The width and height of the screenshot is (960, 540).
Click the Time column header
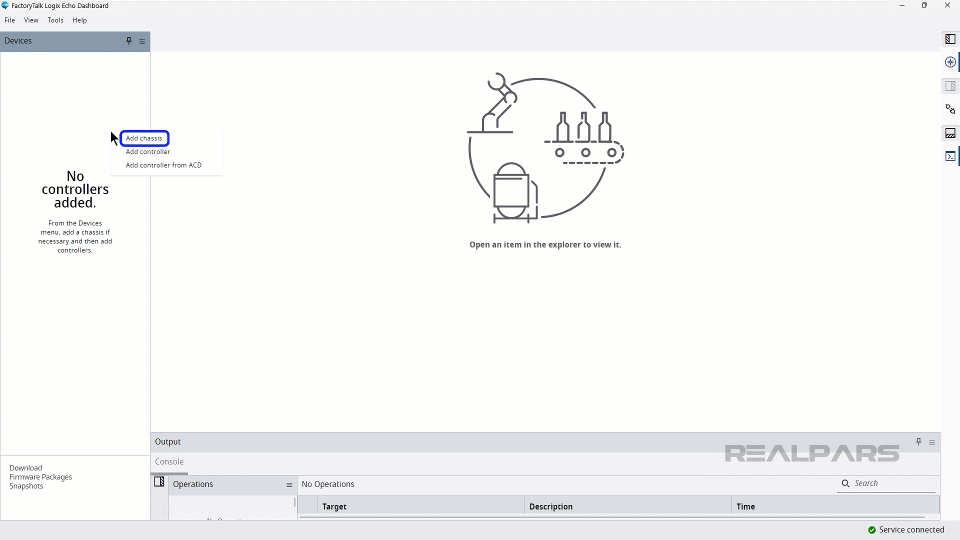click(835, 506)
